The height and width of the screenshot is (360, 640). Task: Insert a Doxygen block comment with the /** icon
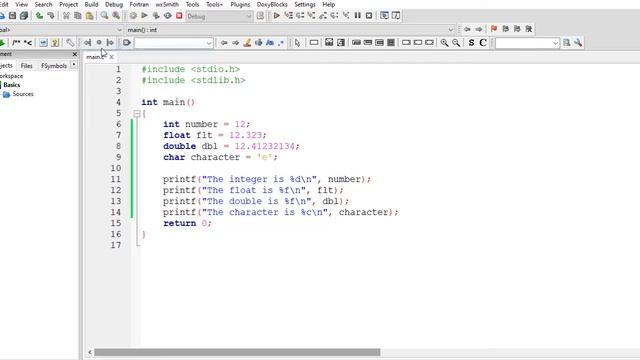[x=16, y=42]
